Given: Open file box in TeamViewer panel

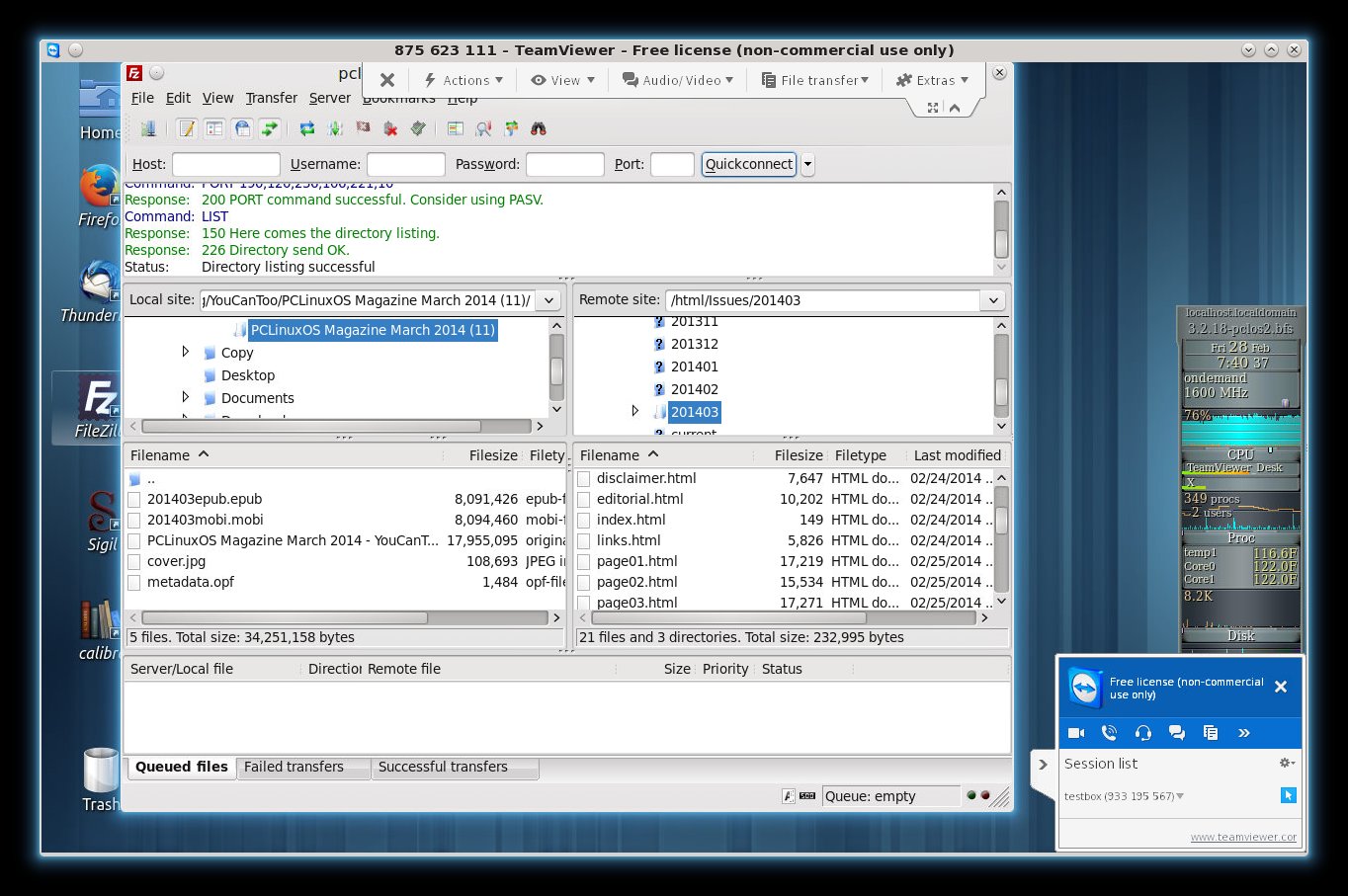Looking at the screenshot, I should tap(1211, 732).
